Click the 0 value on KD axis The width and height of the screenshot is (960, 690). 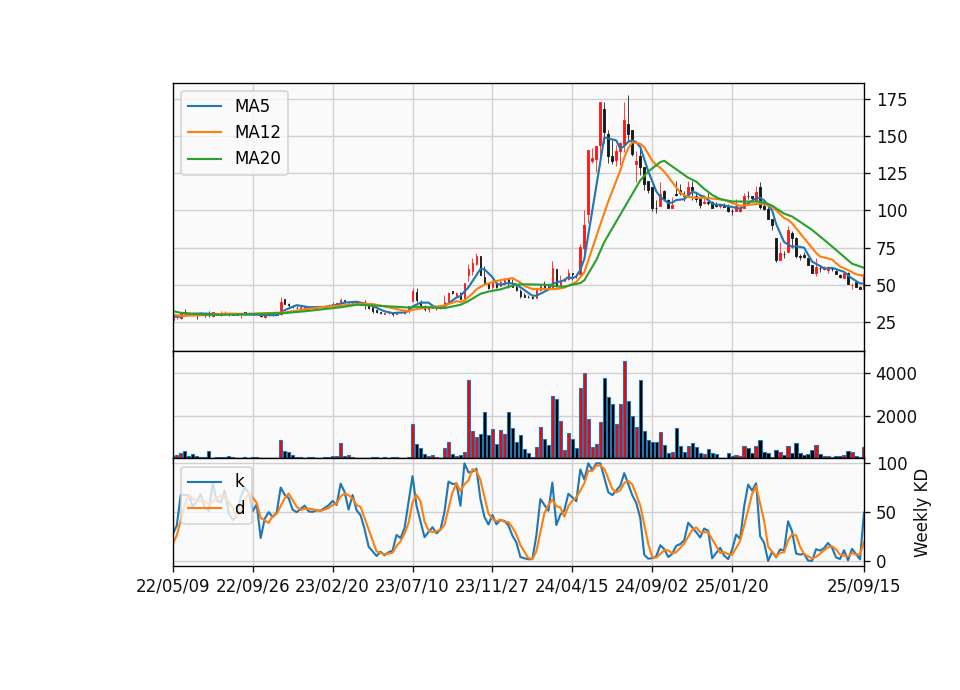point(882,561)
